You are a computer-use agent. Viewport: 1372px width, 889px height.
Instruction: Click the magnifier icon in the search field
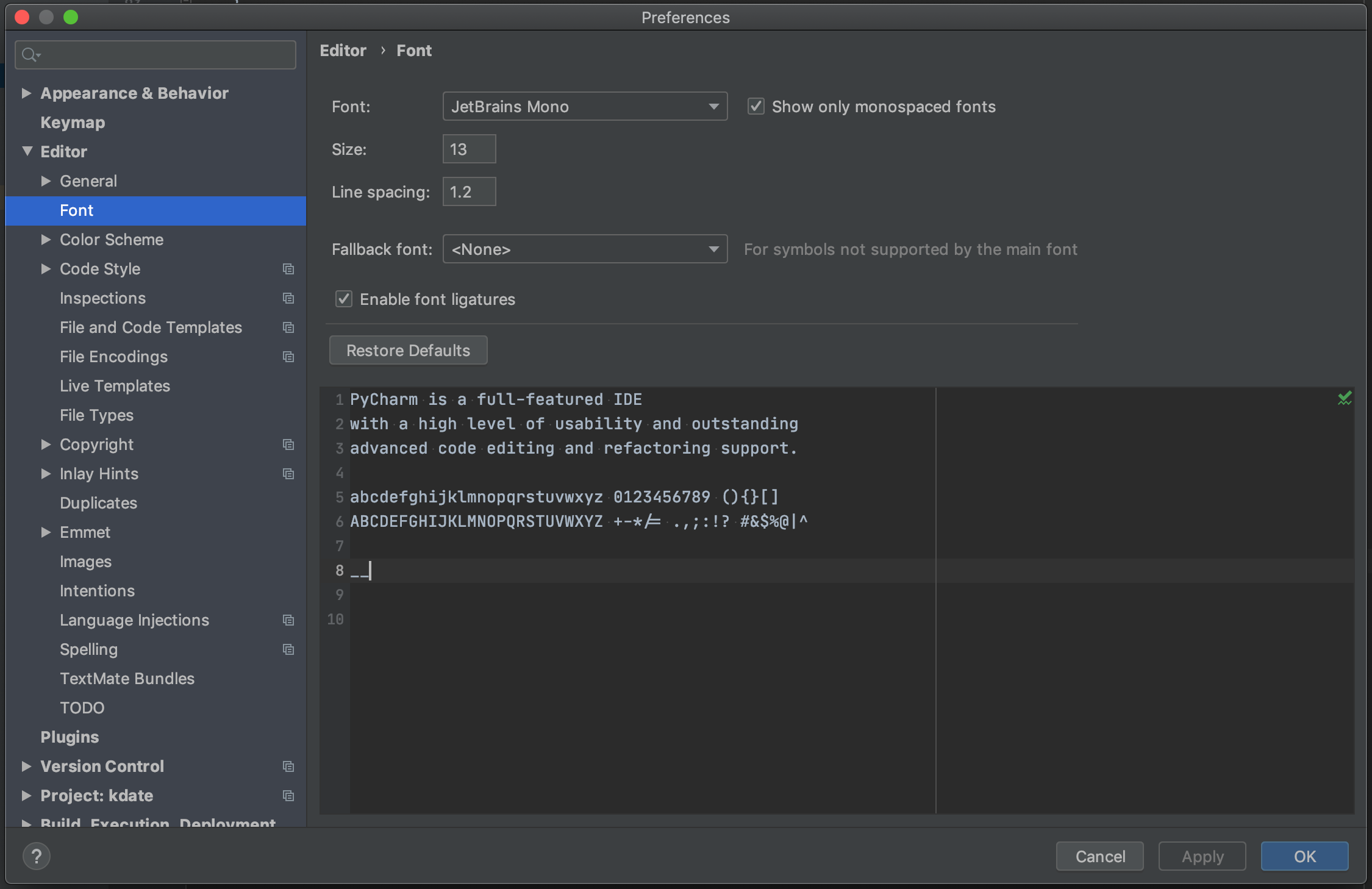[30, 54]
